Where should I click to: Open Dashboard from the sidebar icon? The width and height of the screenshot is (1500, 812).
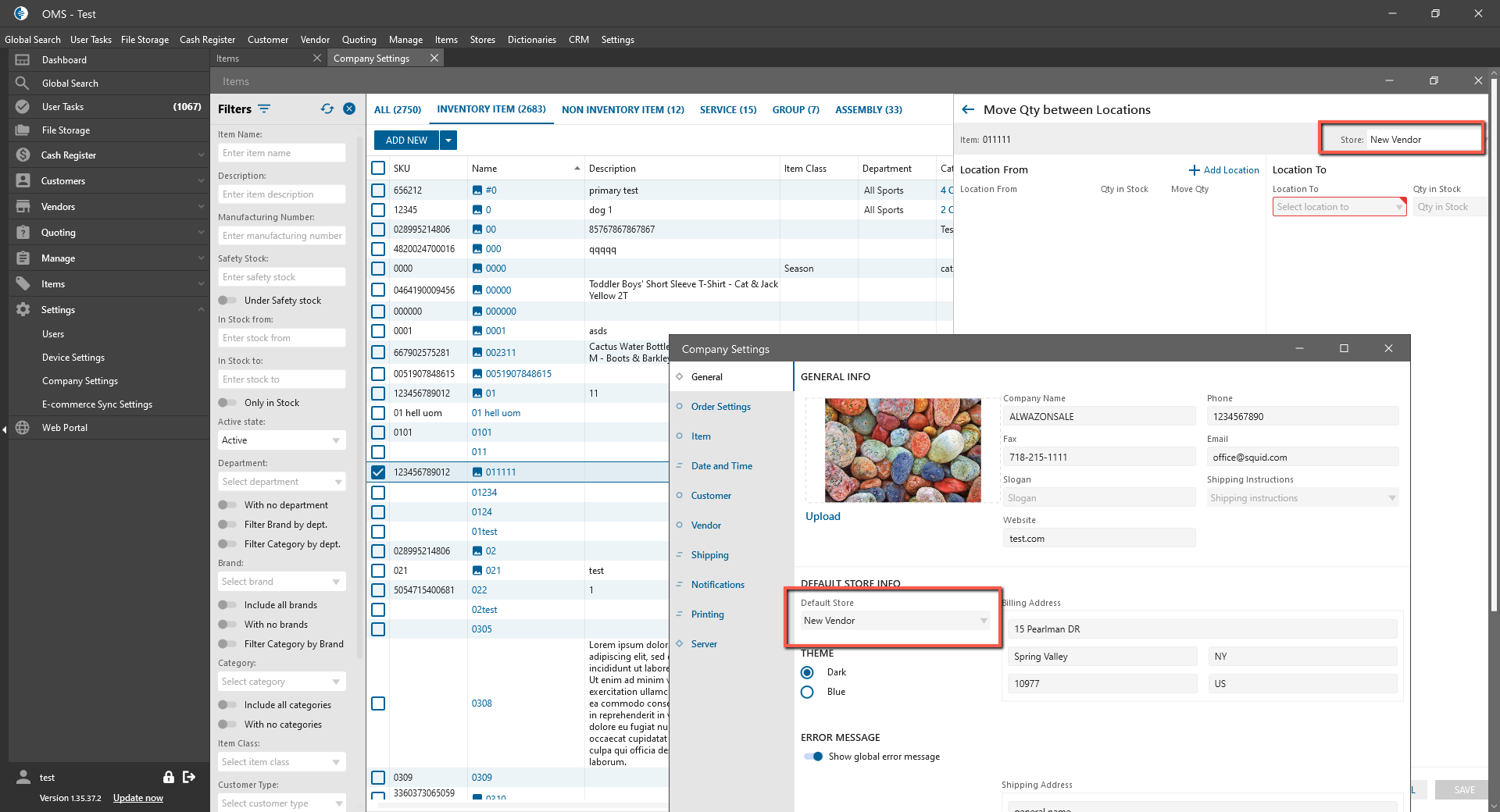[23, 60]
